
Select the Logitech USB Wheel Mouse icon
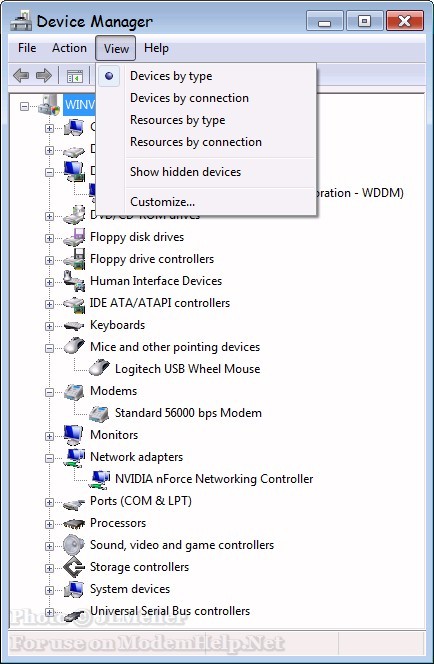tap(99, 368)
